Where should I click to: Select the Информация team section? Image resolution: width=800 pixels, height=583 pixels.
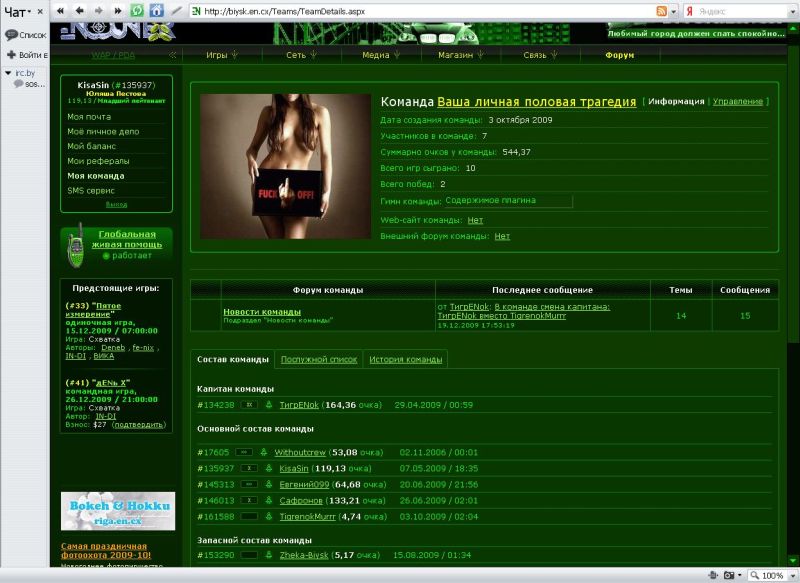click(676, 102)
